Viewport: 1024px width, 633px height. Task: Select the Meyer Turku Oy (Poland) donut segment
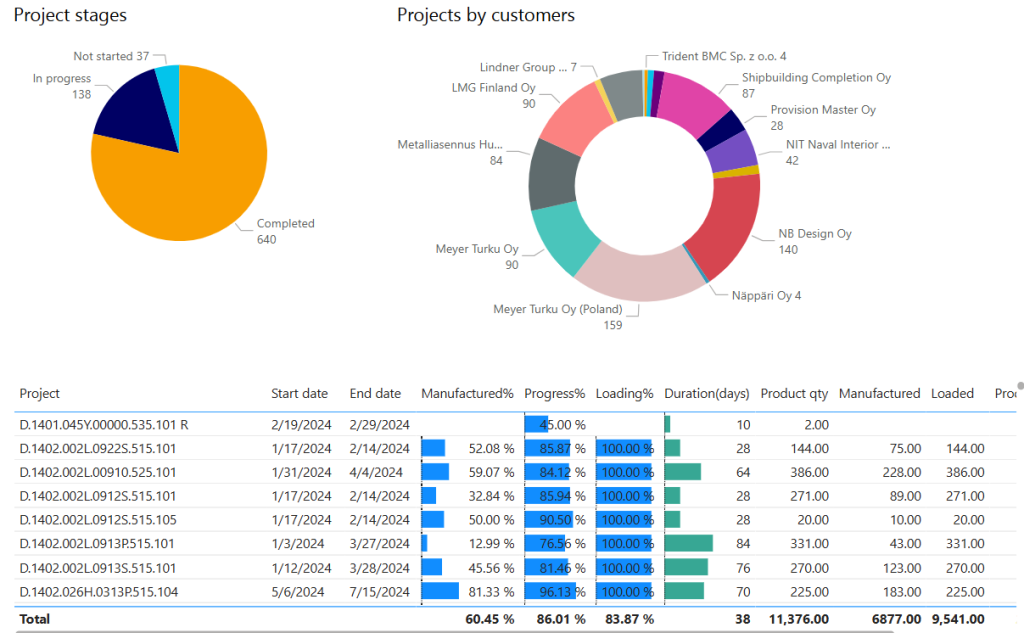tap(639, 276)
